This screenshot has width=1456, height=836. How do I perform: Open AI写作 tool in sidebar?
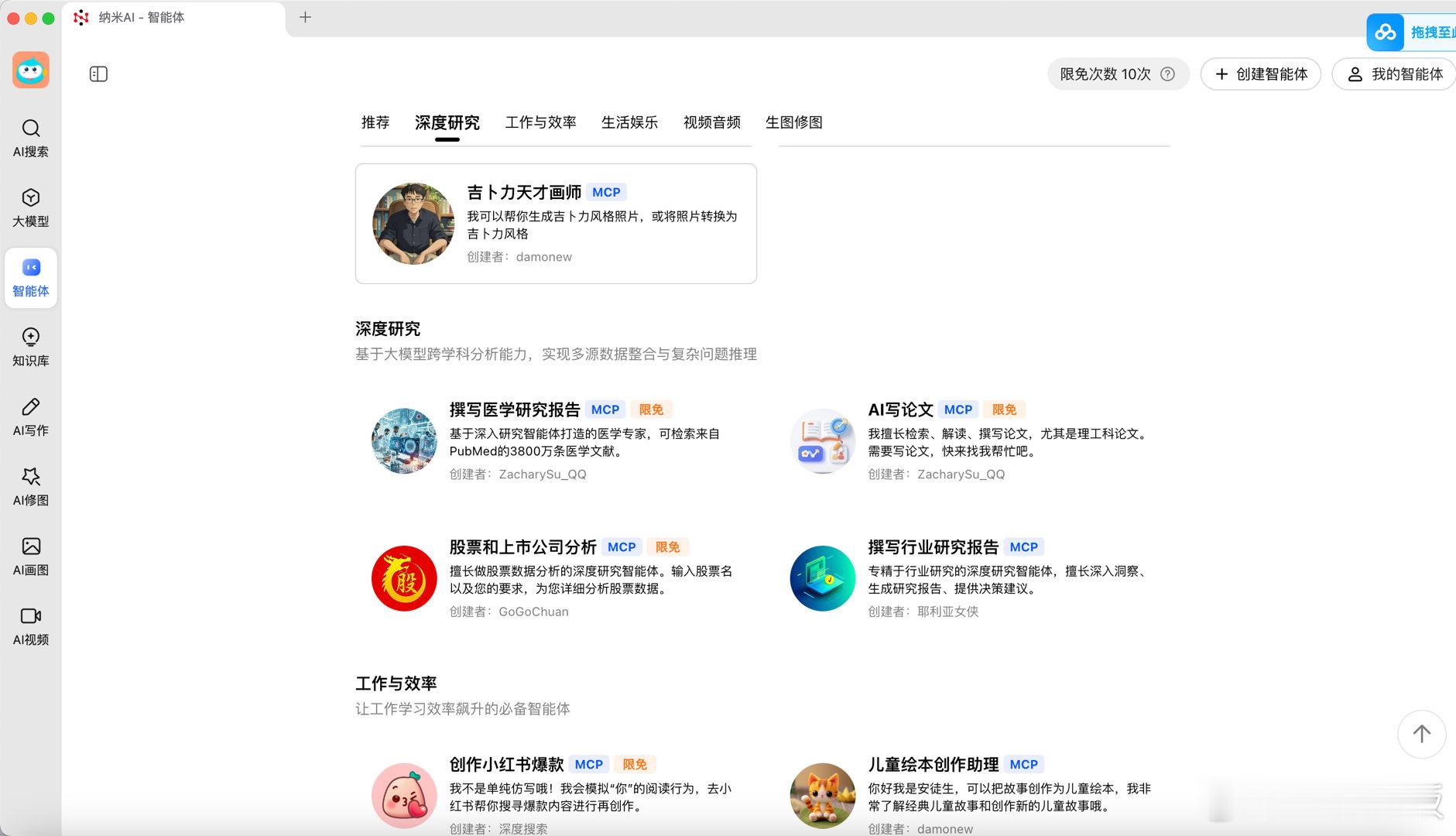pos(31,417)
